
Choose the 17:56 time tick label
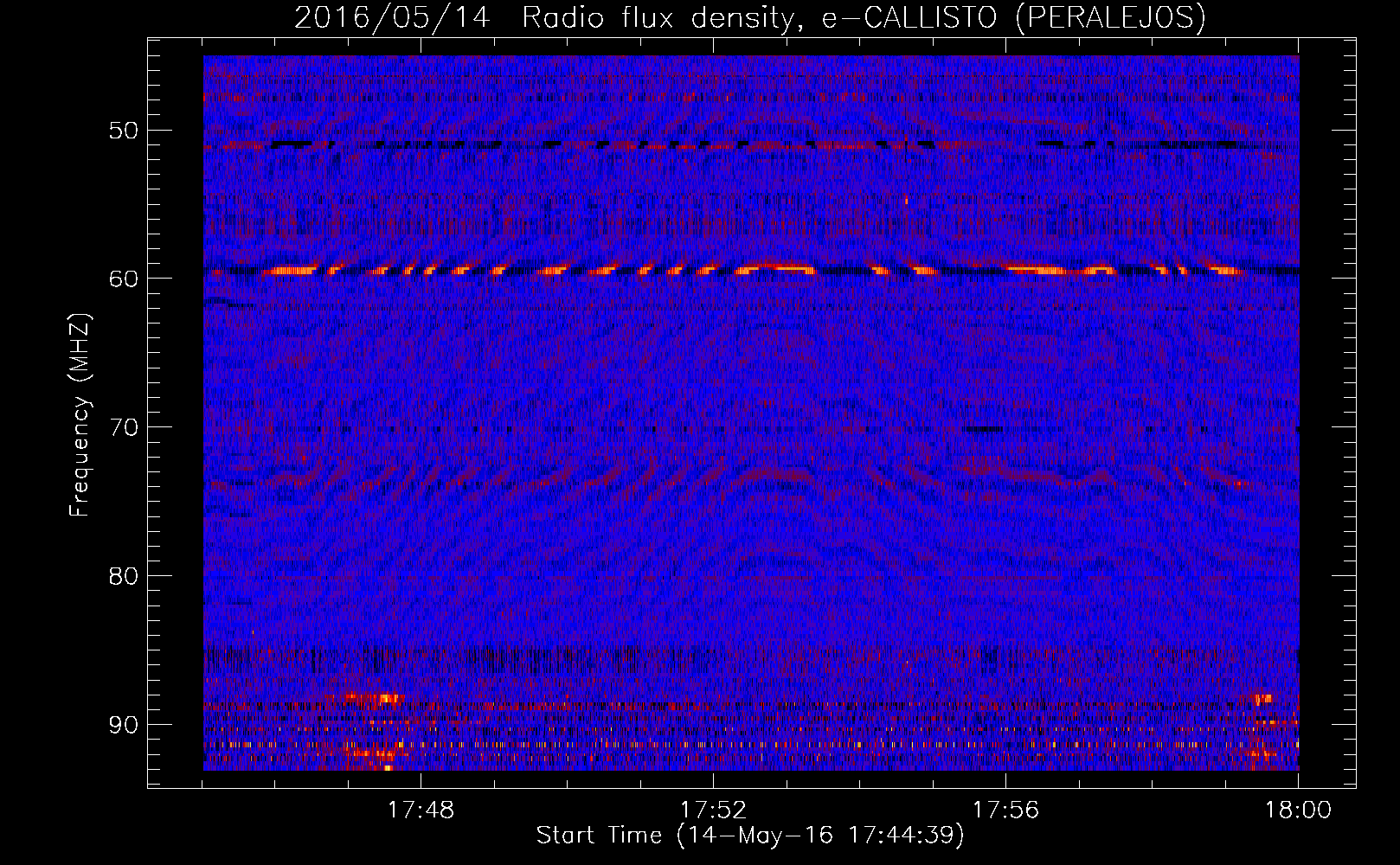[x=1005, y=811]
